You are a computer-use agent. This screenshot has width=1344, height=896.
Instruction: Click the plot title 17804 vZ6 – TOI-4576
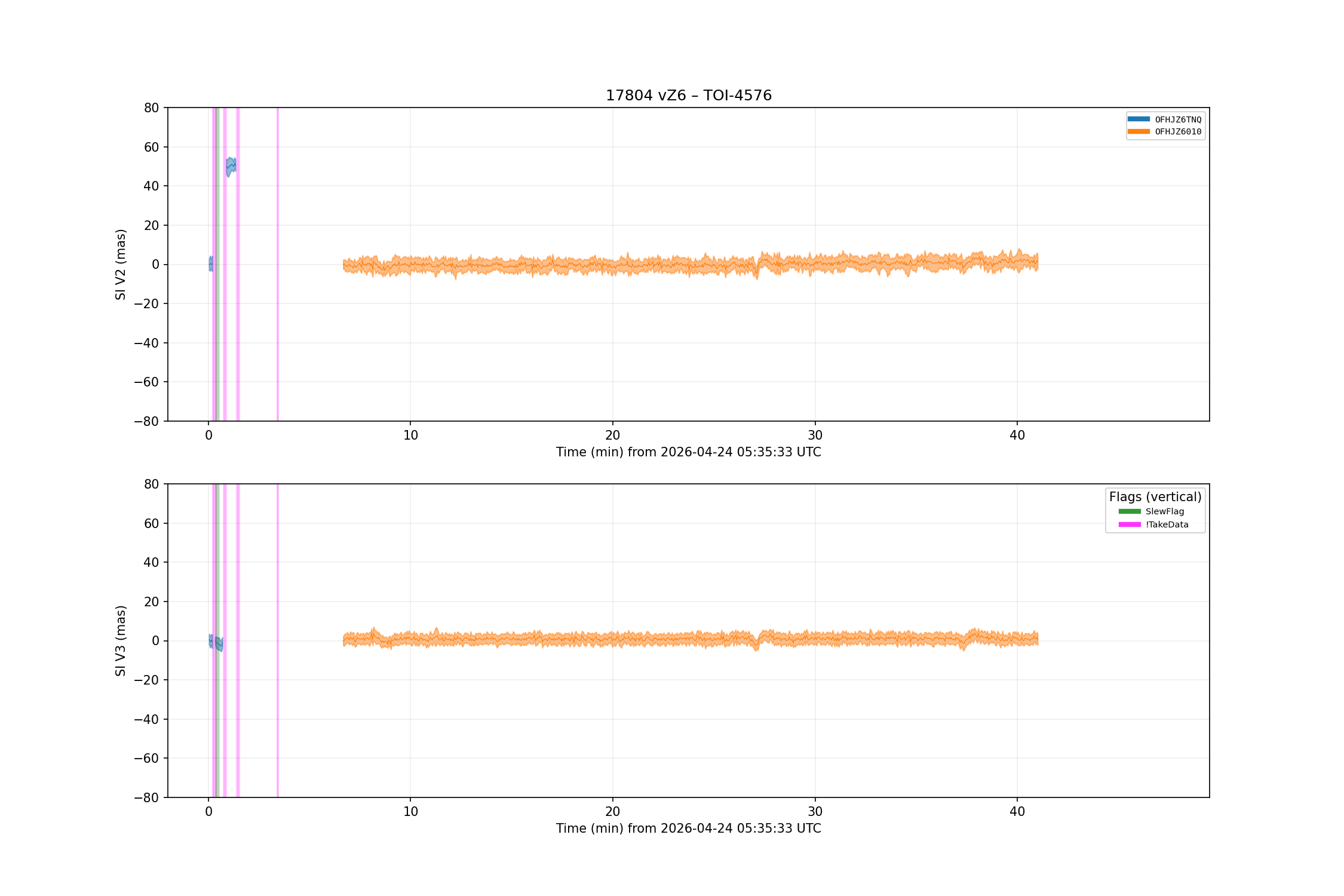click(689, 96)
